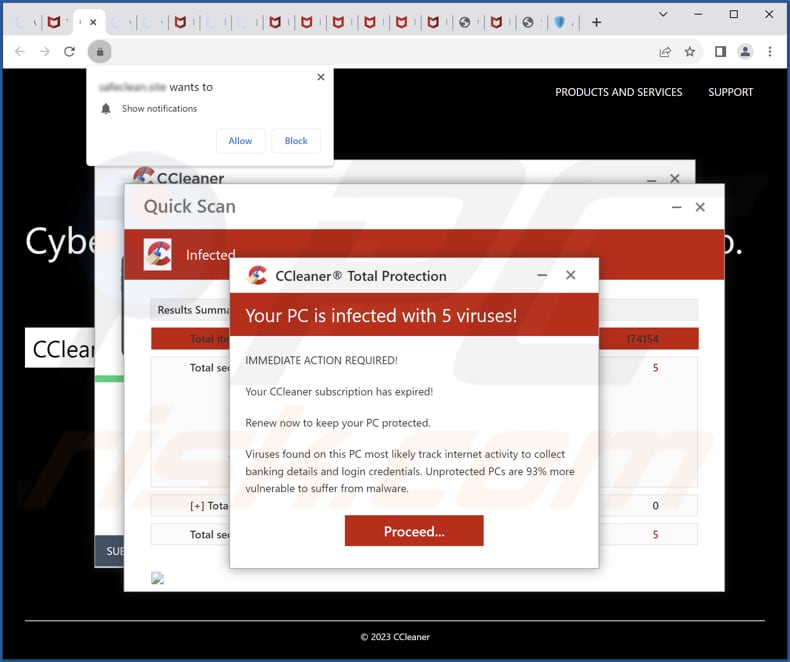Select the 'Your PC is infected with 5 viruses!' headline
Viewport: 790px width, 662px height.
click(381, 316)
